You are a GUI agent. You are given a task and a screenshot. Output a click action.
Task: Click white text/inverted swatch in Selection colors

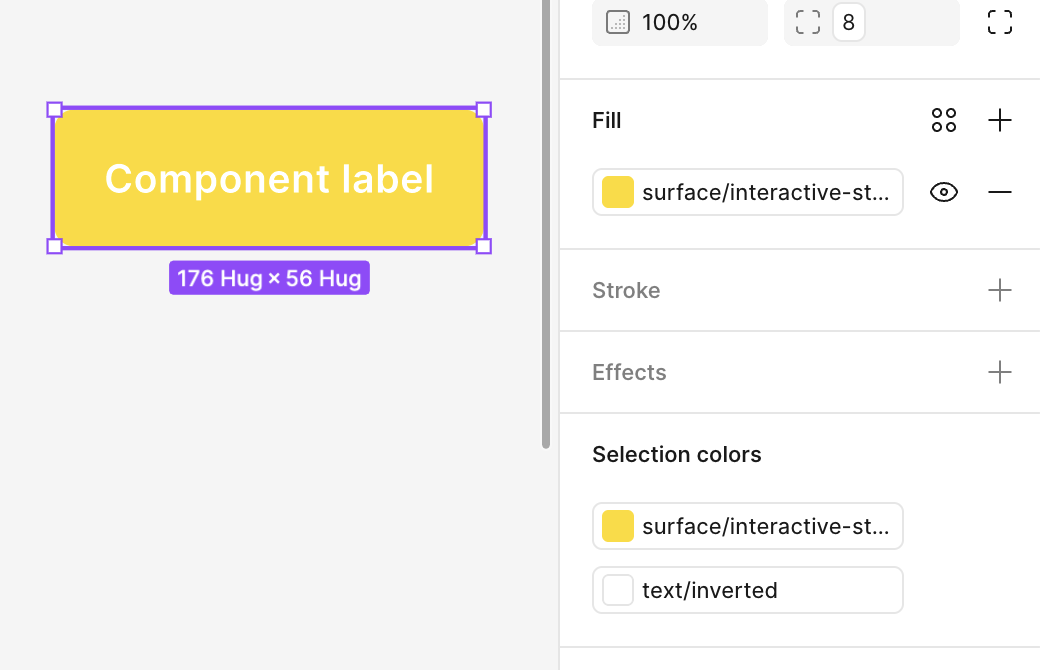(618, 590)
